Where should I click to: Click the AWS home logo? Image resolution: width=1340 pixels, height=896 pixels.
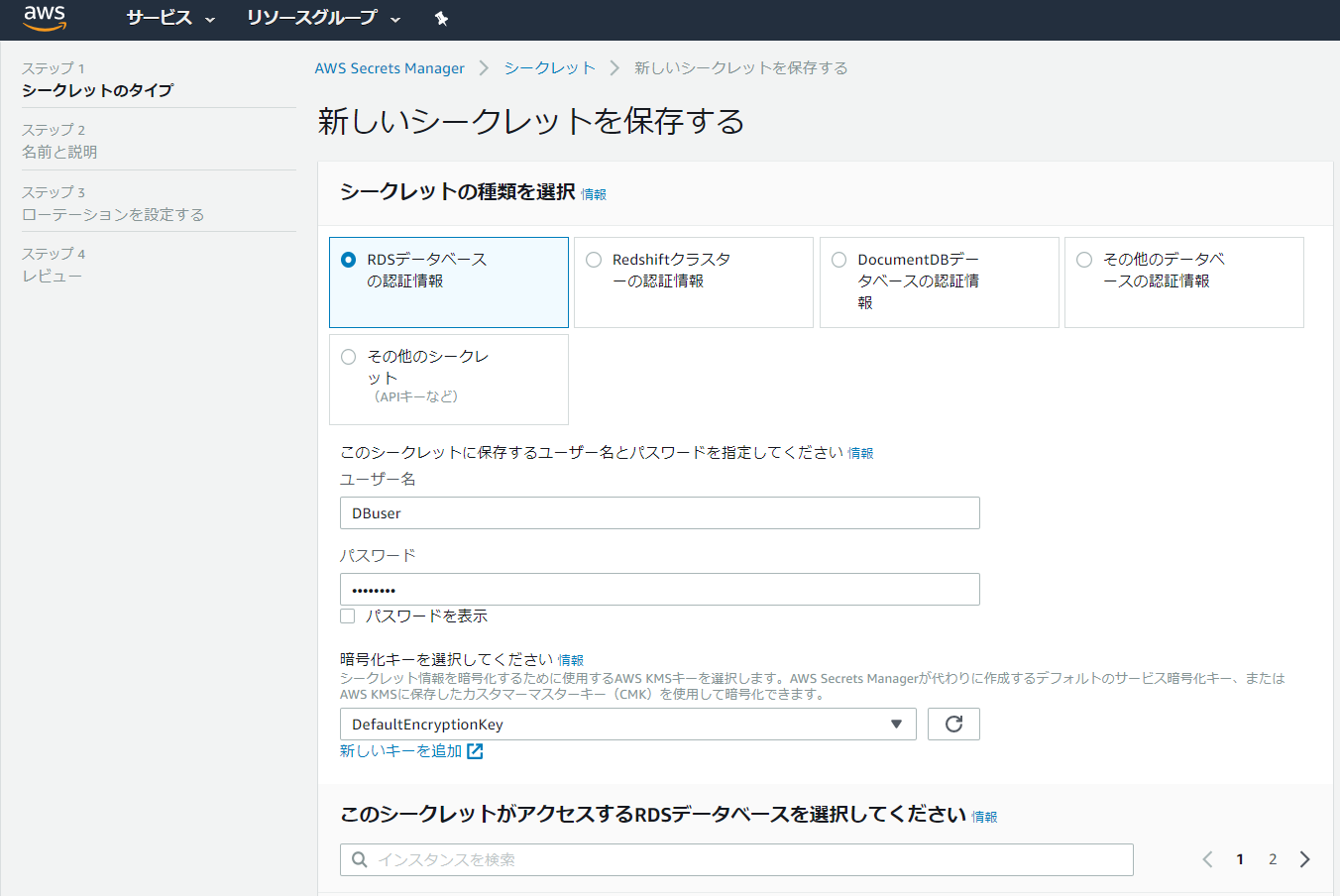[x=44, y=17]
